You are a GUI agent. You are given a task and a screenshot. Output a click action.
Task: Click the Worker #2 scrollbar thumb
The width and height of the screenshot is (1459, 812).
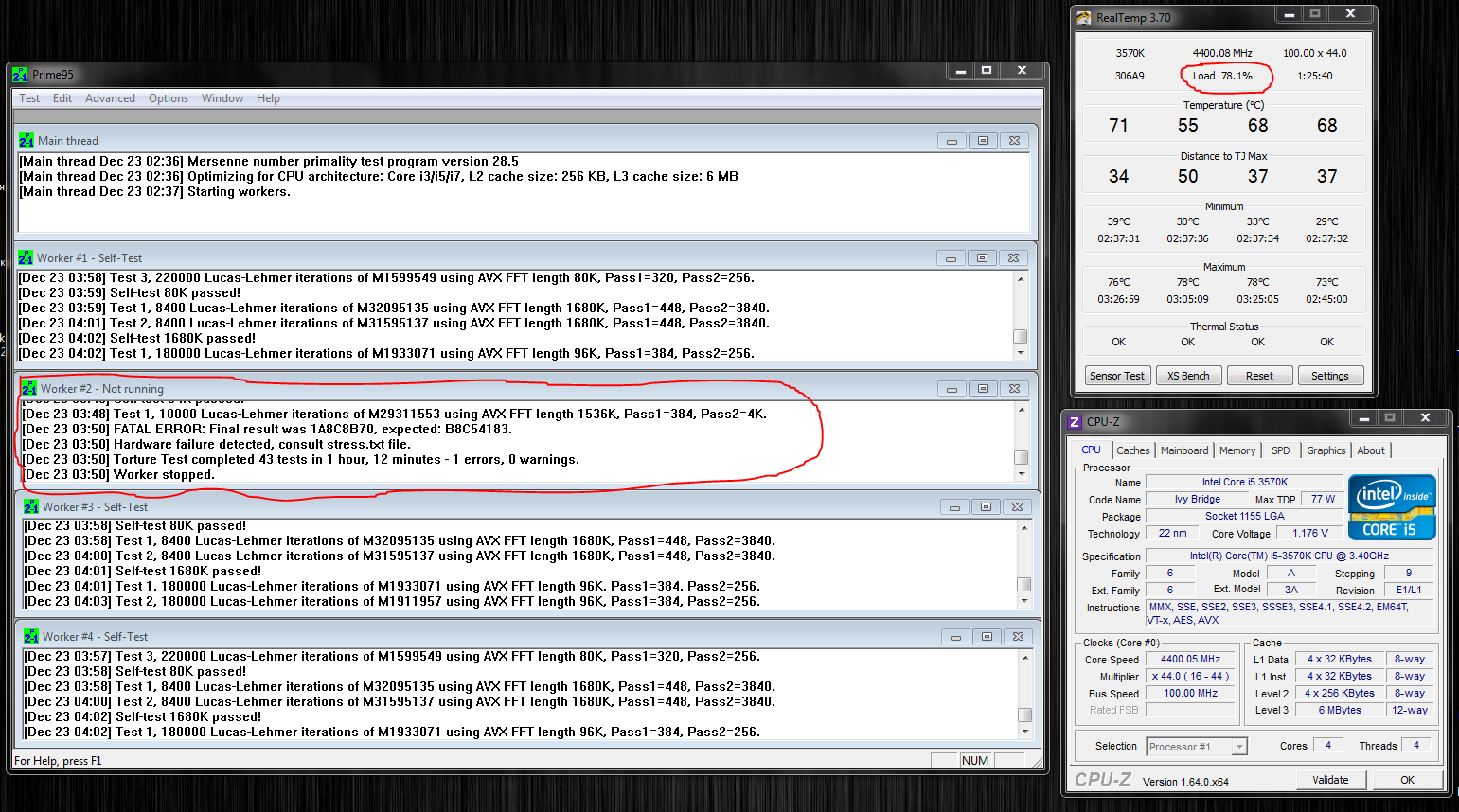(x=1021, y=457)
